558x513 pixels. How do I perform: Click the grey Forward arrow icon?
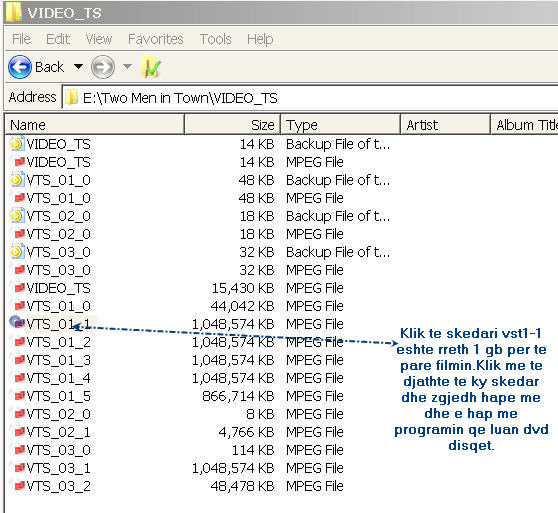coord(103,67)
